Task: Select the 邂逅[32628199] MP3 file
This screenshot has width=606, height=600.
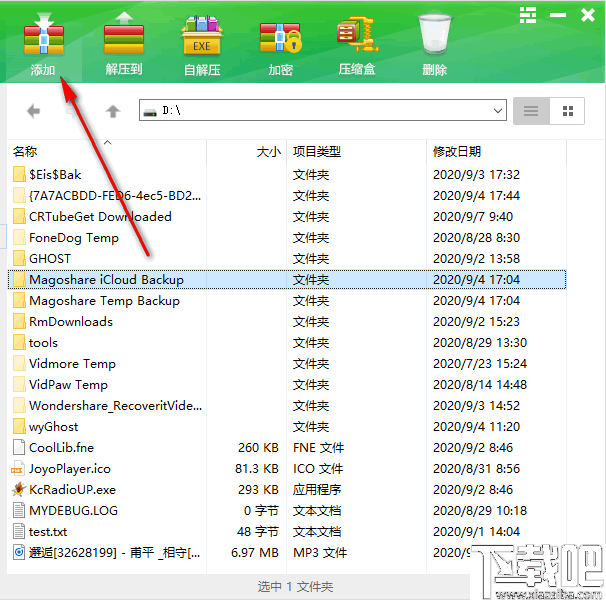Action: point(114,552)
